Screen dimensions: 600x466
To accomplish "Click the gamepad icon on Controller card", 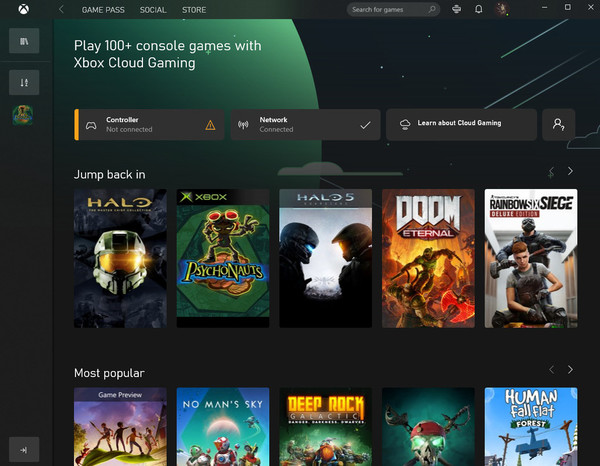I will [x=91, y=125].
